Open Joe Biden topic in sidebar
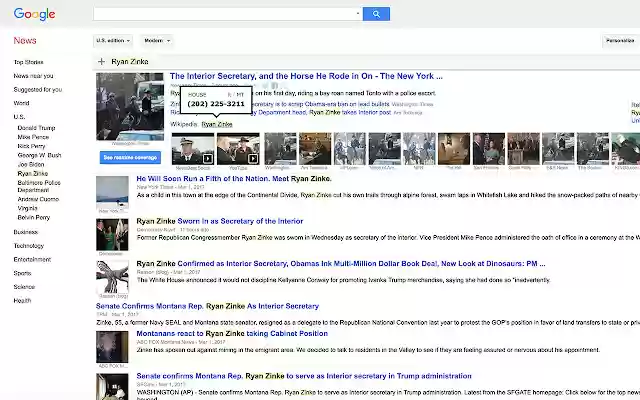Viewport: 640px width, 400px height. 31,164
